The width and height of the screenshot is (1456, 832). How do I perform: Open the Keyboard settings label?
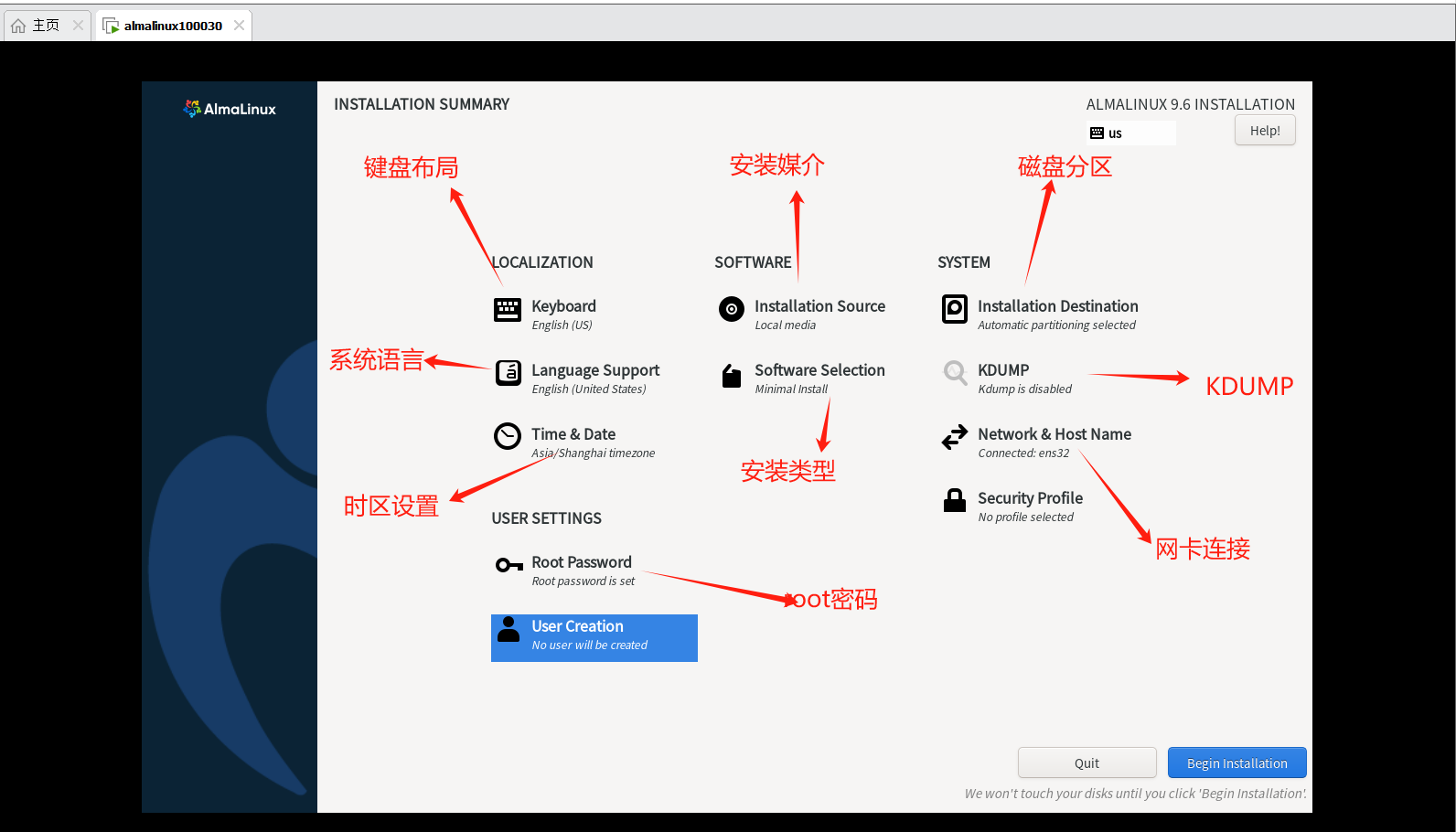(563, 306)
